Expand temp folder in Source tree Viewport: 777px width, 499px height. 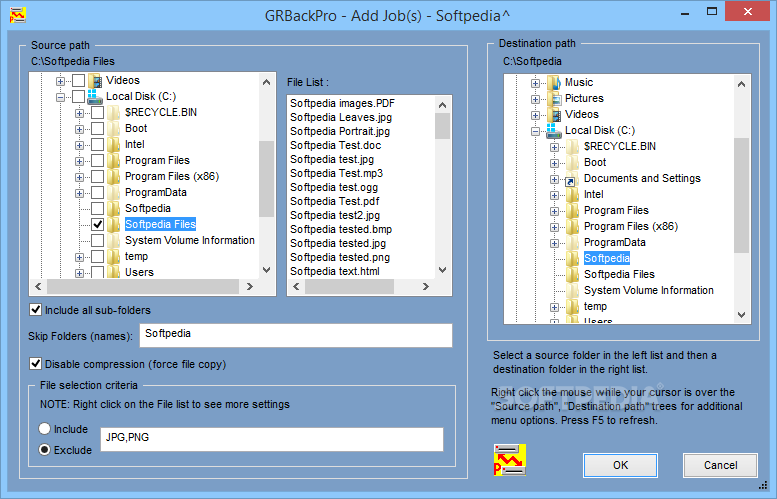79,257
